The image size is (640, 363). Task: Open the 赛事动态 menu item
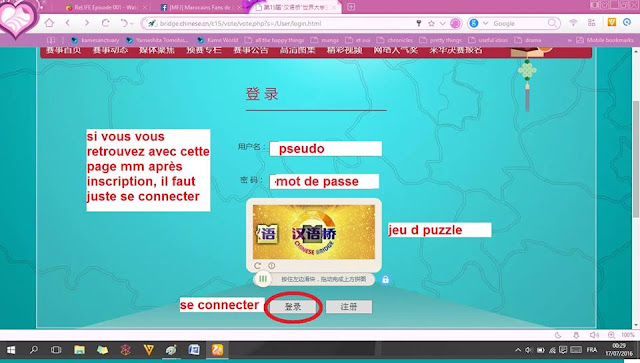click(110, 51)
